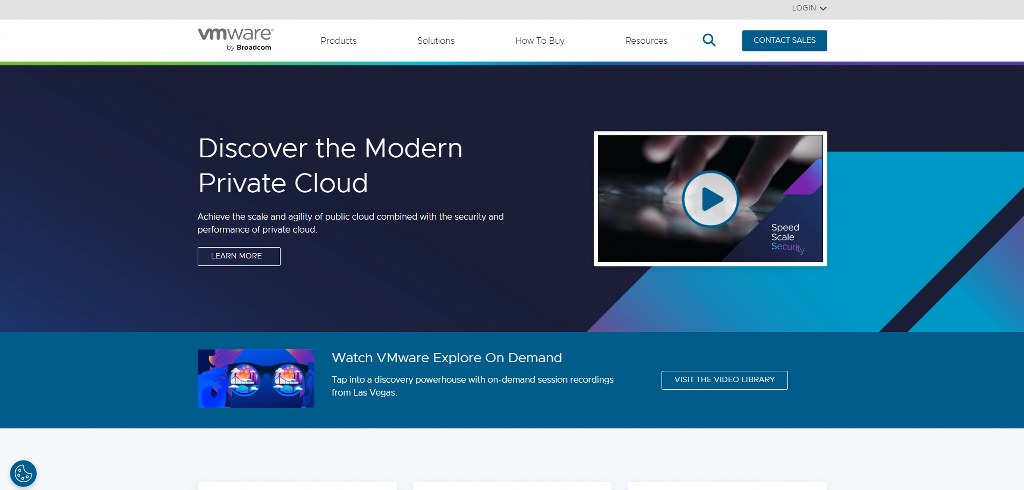Open the How To Buy menu

[x=539, y=41]
